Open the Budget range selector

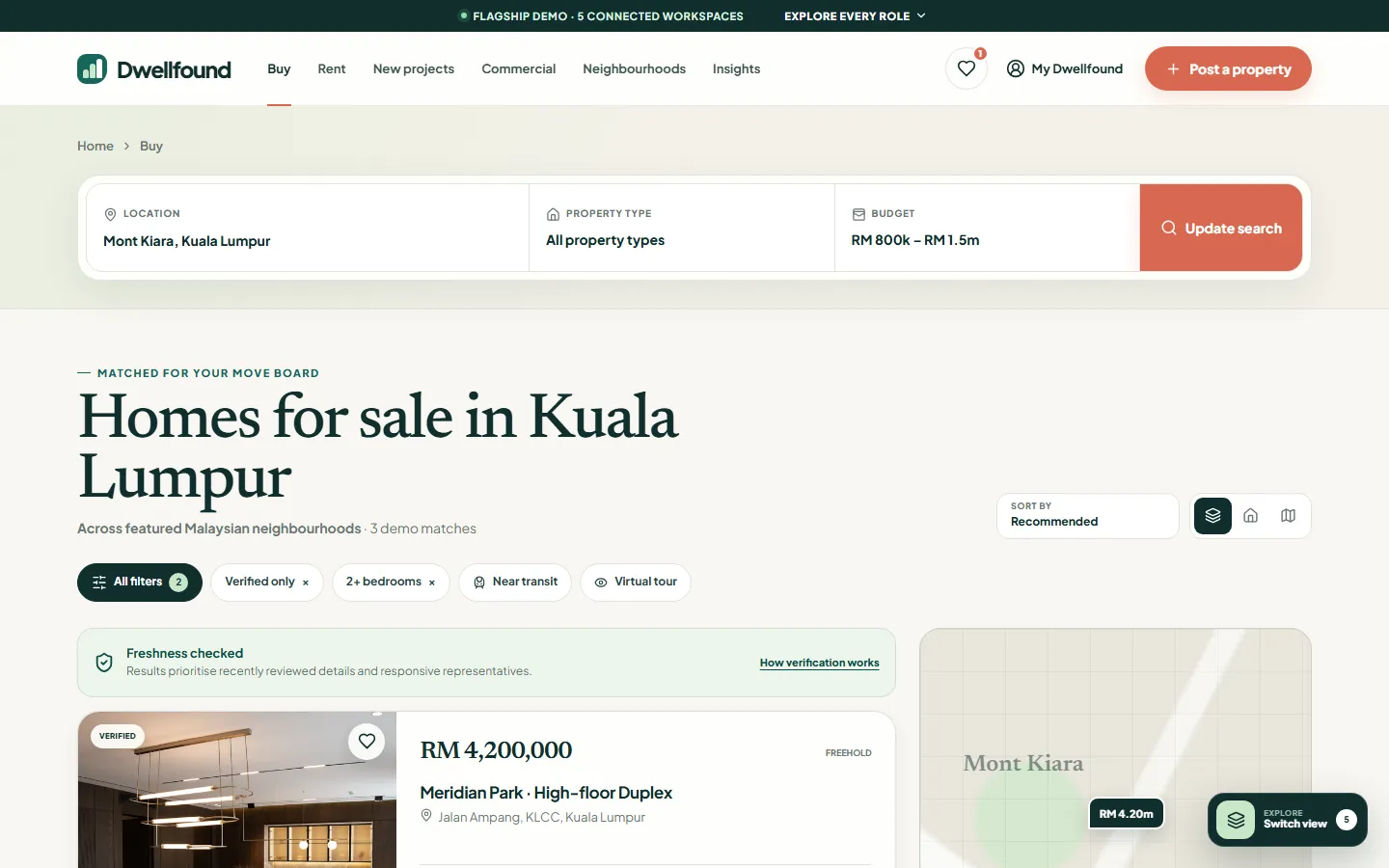987,228
